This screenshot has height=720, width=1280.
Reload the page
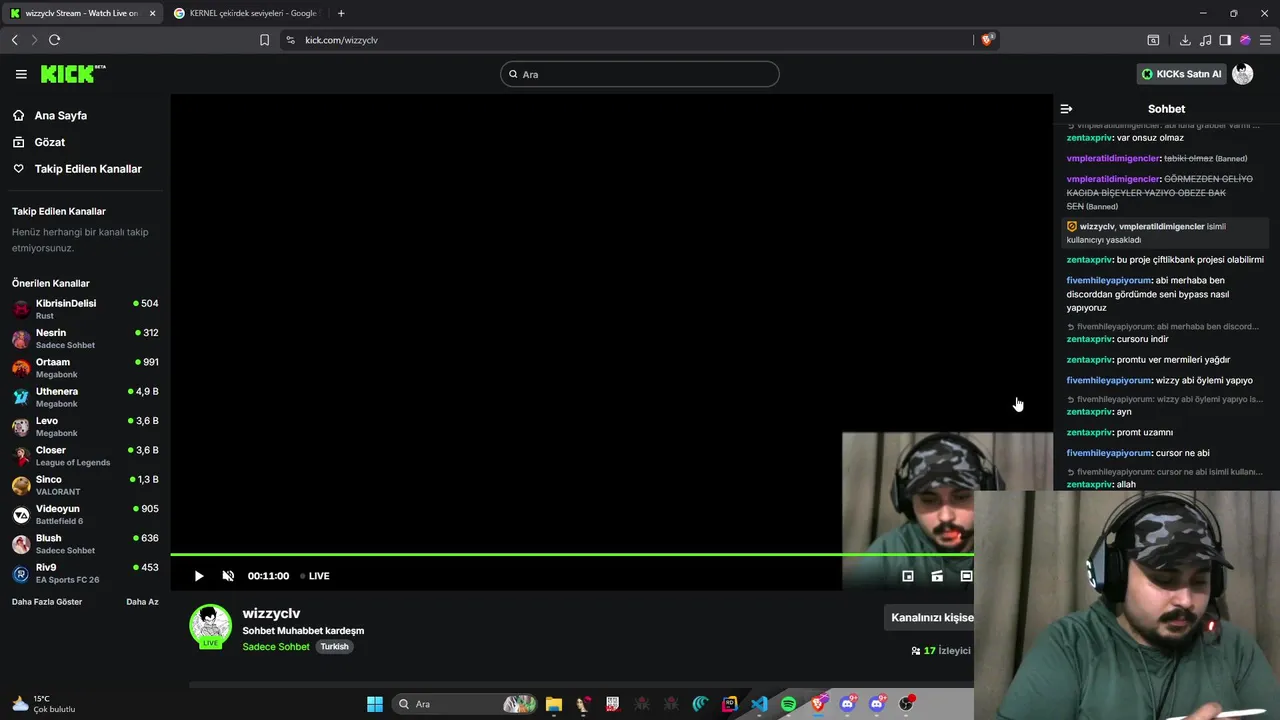tap(54, 40)
